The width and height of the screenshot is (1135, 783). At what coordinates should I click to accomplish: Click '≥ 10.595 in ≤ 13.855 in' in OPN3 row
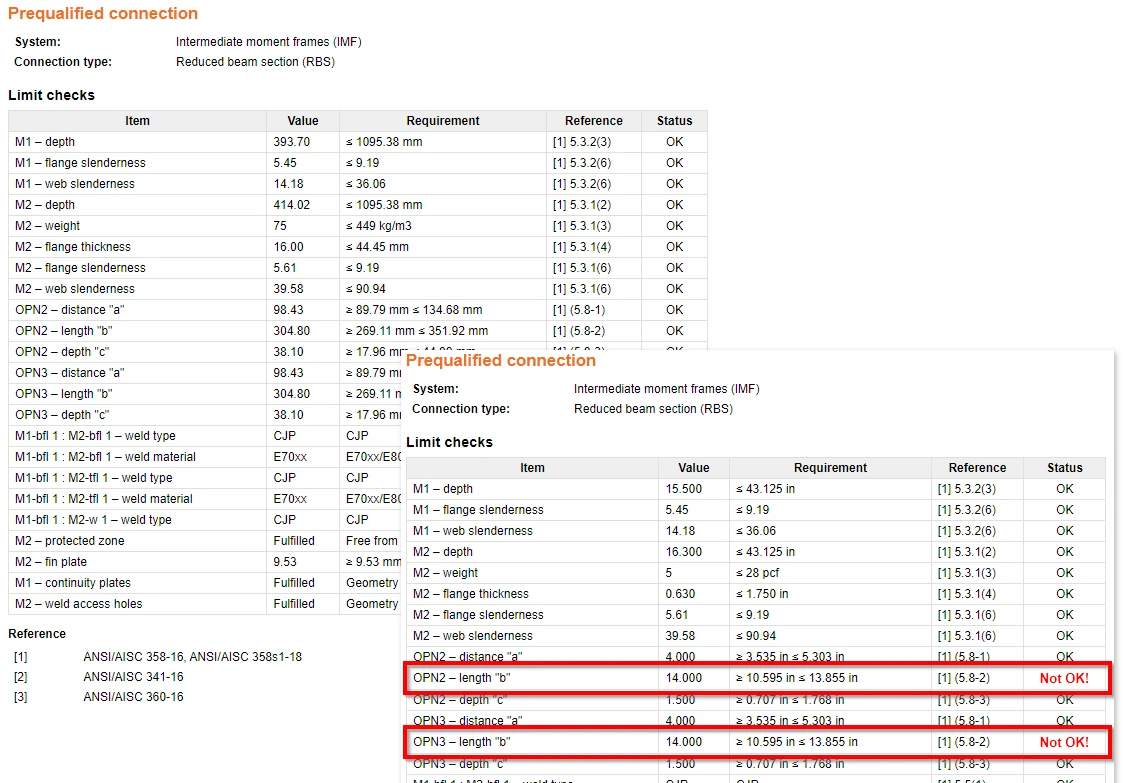tap(797, 742)
